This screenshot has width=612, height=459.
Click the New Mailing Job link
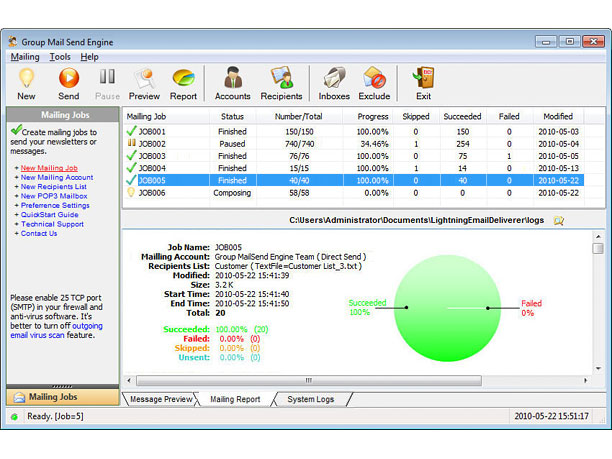49,168
